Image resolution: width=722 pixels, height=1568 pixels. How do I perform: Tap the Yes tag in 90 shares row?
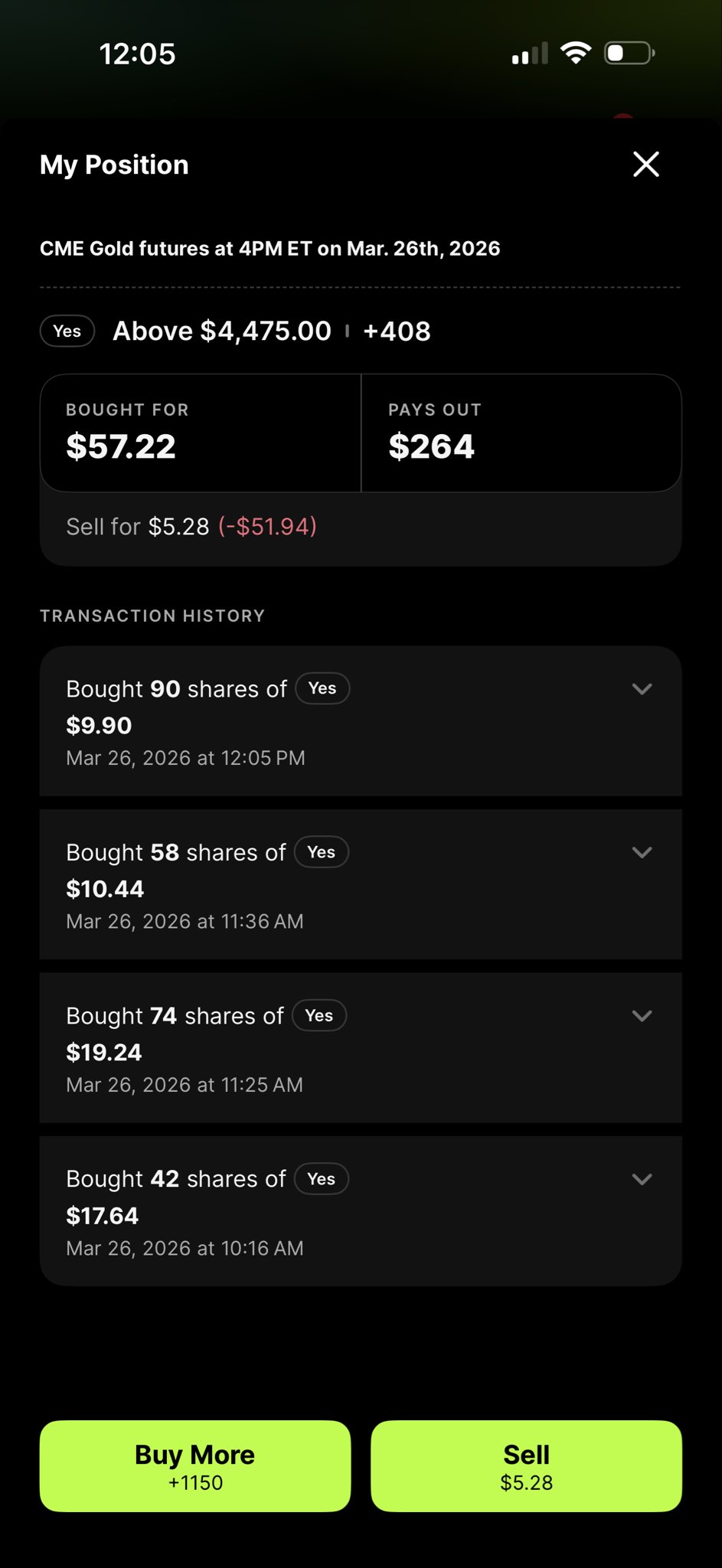(322, 688)
